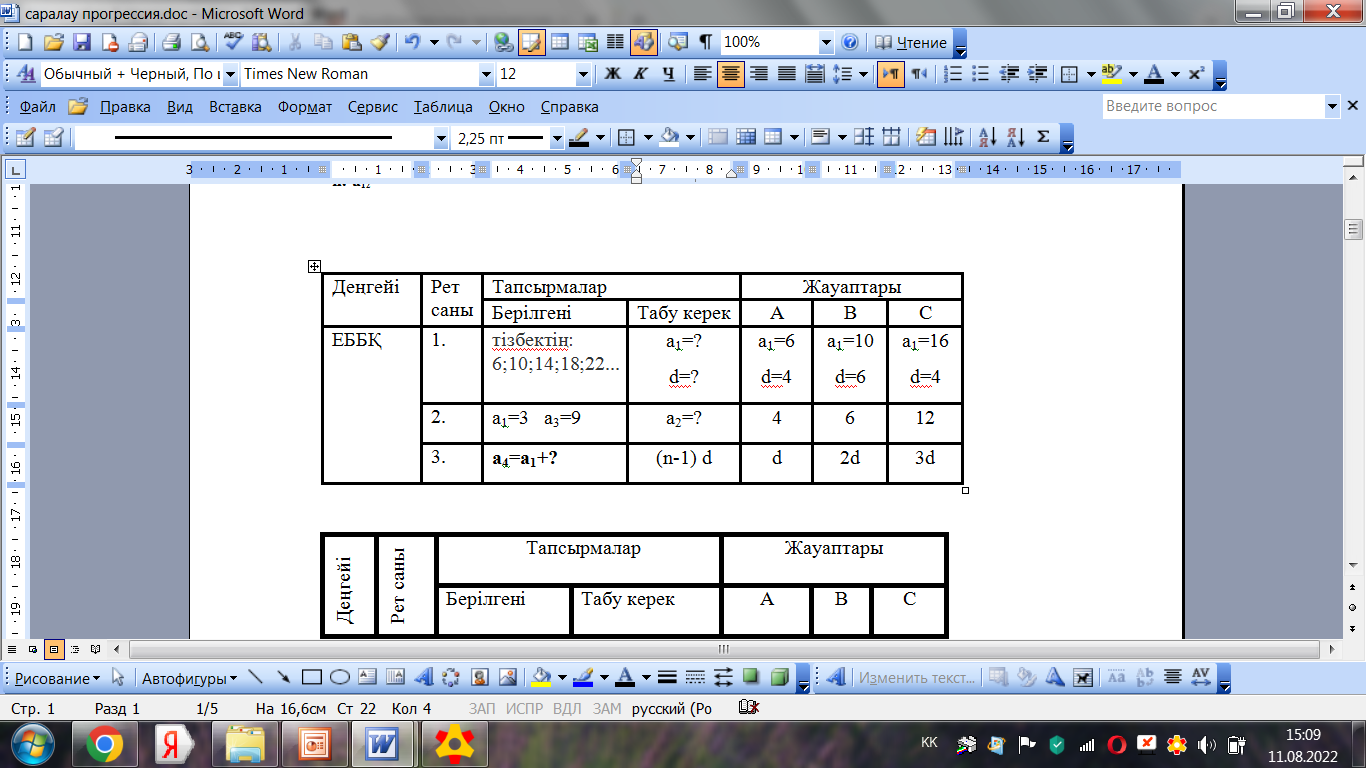Image resolution: width=1366 pixels, height=768 pixels.
Task: Open the Вставка menu
Action: click(235, 107)
